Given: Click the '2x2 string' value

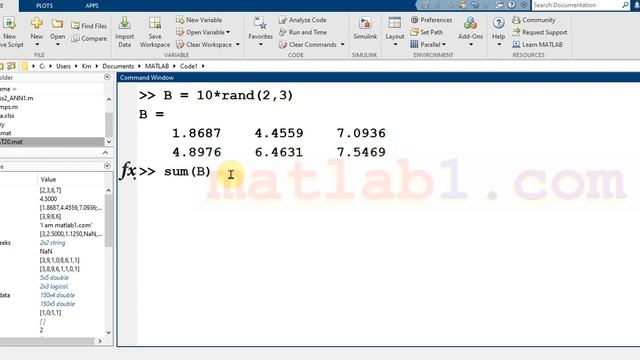Looking at the screenshot, I should [52, 242].
